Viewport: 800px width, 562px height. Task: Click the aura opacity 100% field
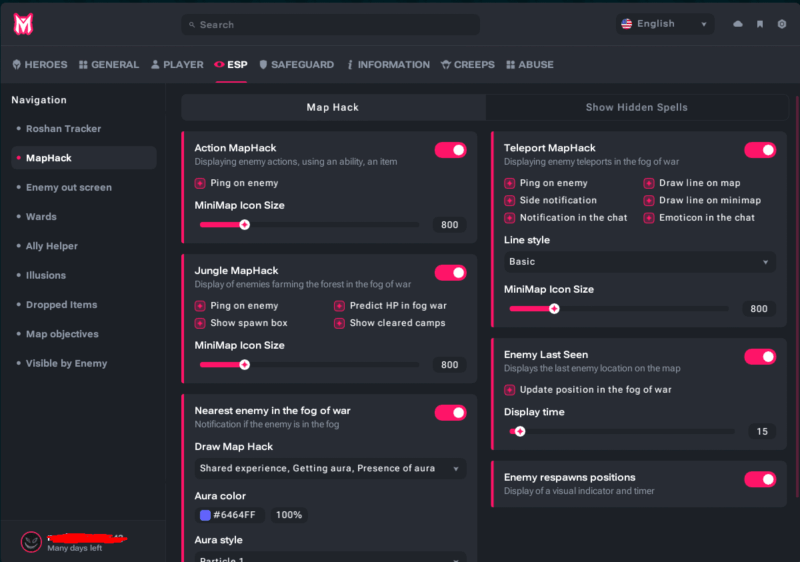289,515
